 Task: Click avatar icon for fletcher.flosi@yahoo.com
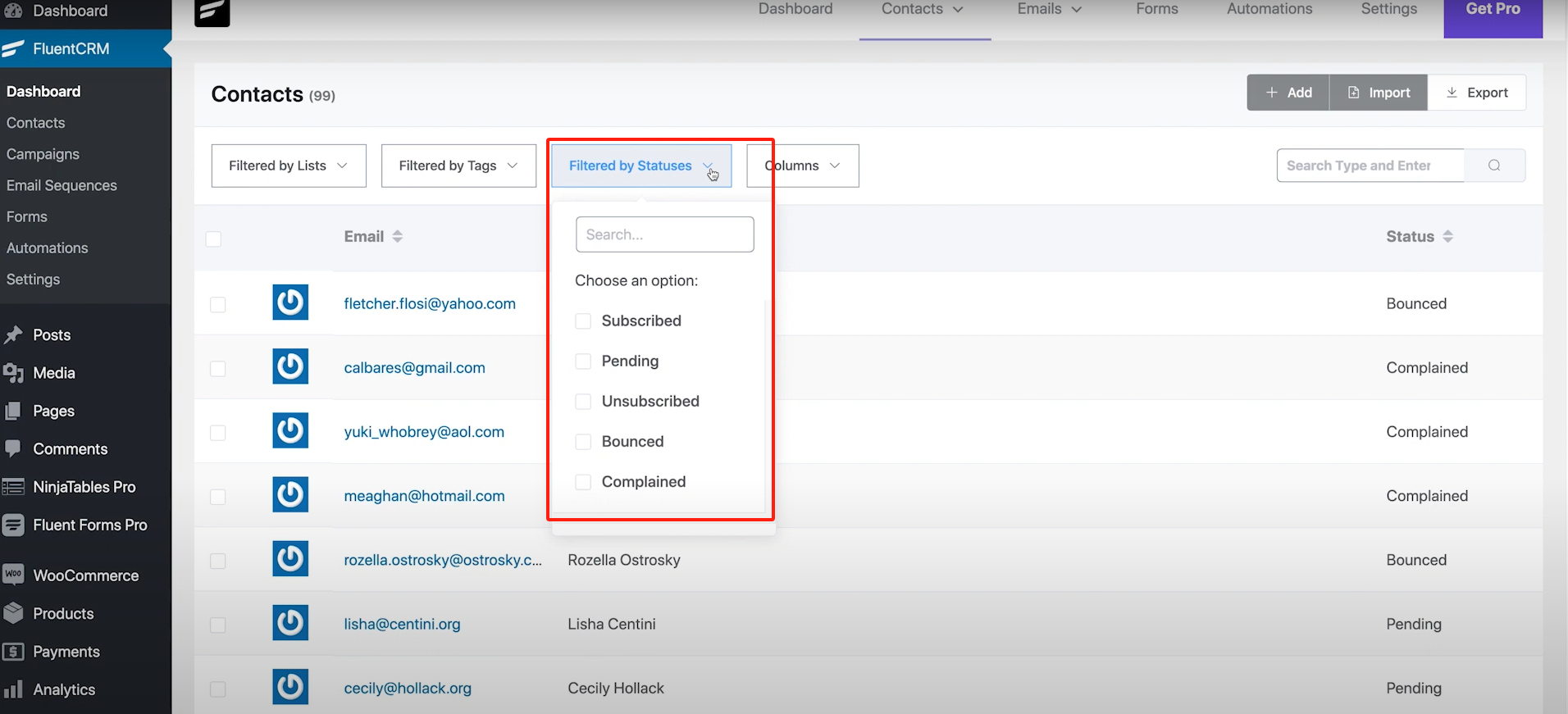pyautogui.click(x=290, y=302)
